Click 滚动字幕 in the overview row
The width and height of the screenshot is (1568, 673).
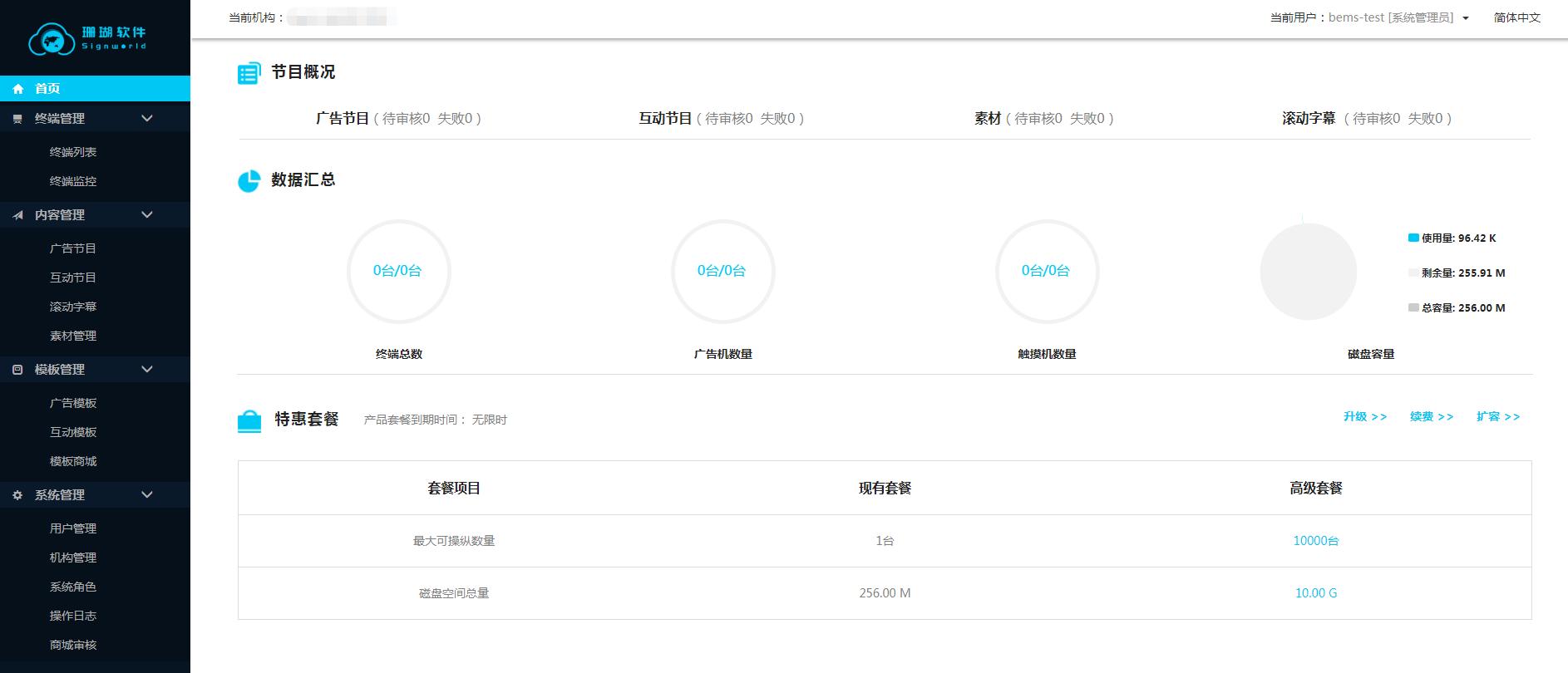tap(1309, 119)
